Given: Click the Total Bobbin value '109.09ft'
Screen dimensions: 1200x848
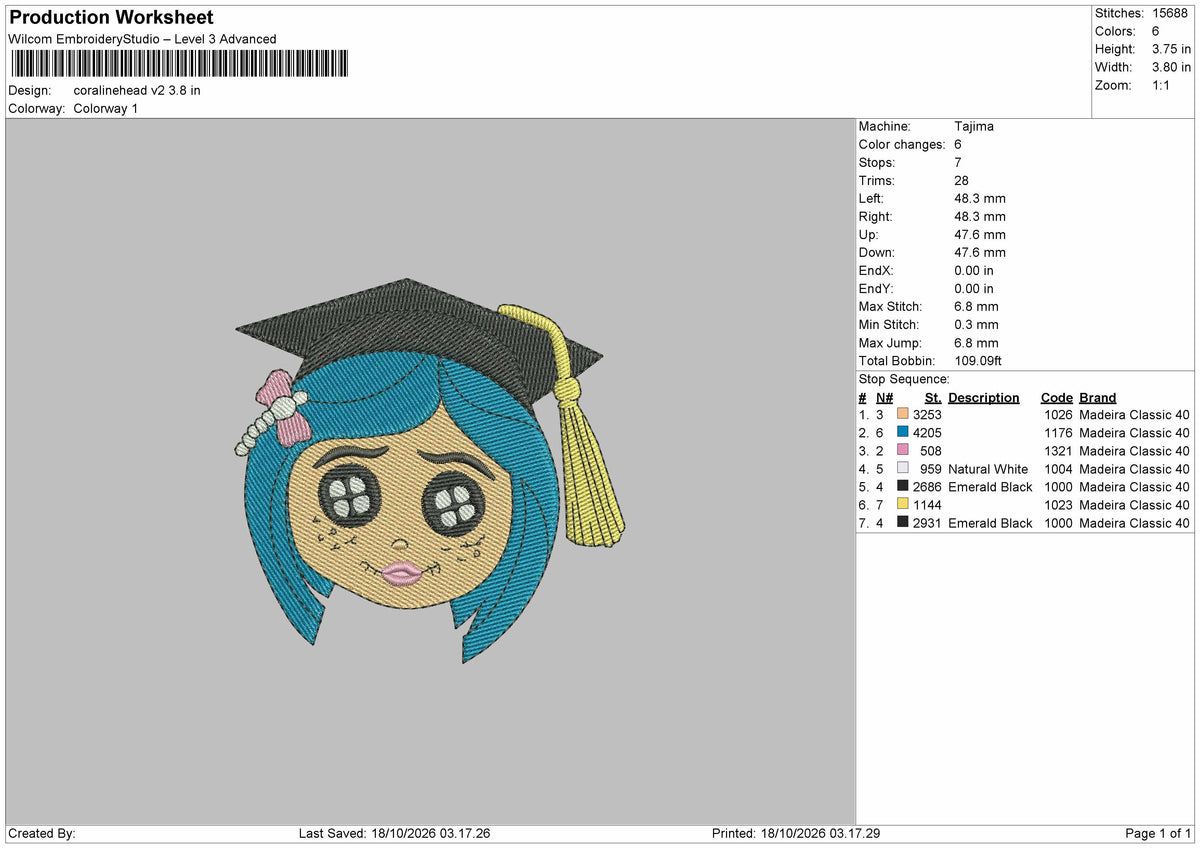Looking at the screenshot, I should coord(978,361).
